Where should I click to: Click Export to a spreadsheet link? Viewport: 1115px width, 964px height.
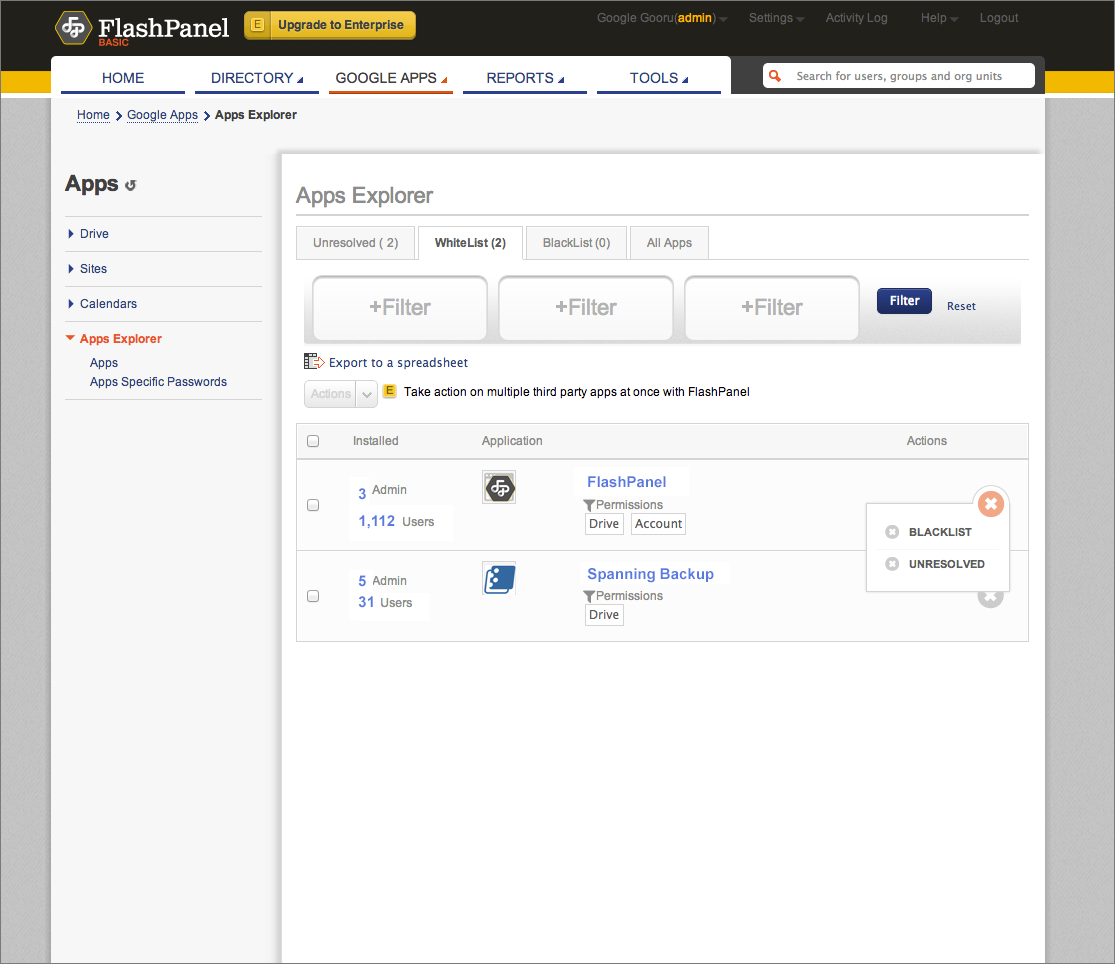(x=398, y=363)
